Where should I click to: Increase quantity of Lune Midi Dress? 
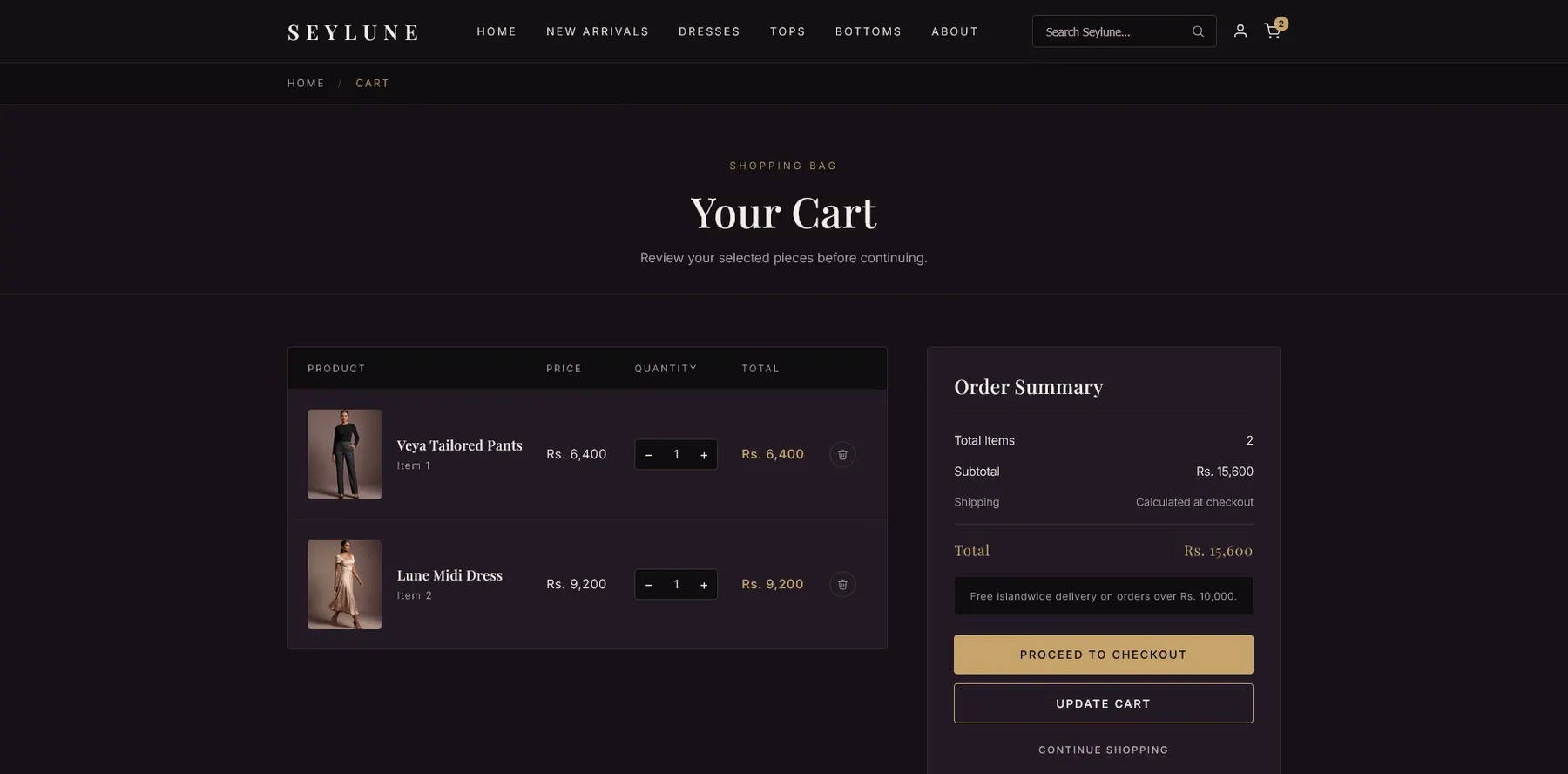click(704, 584)
